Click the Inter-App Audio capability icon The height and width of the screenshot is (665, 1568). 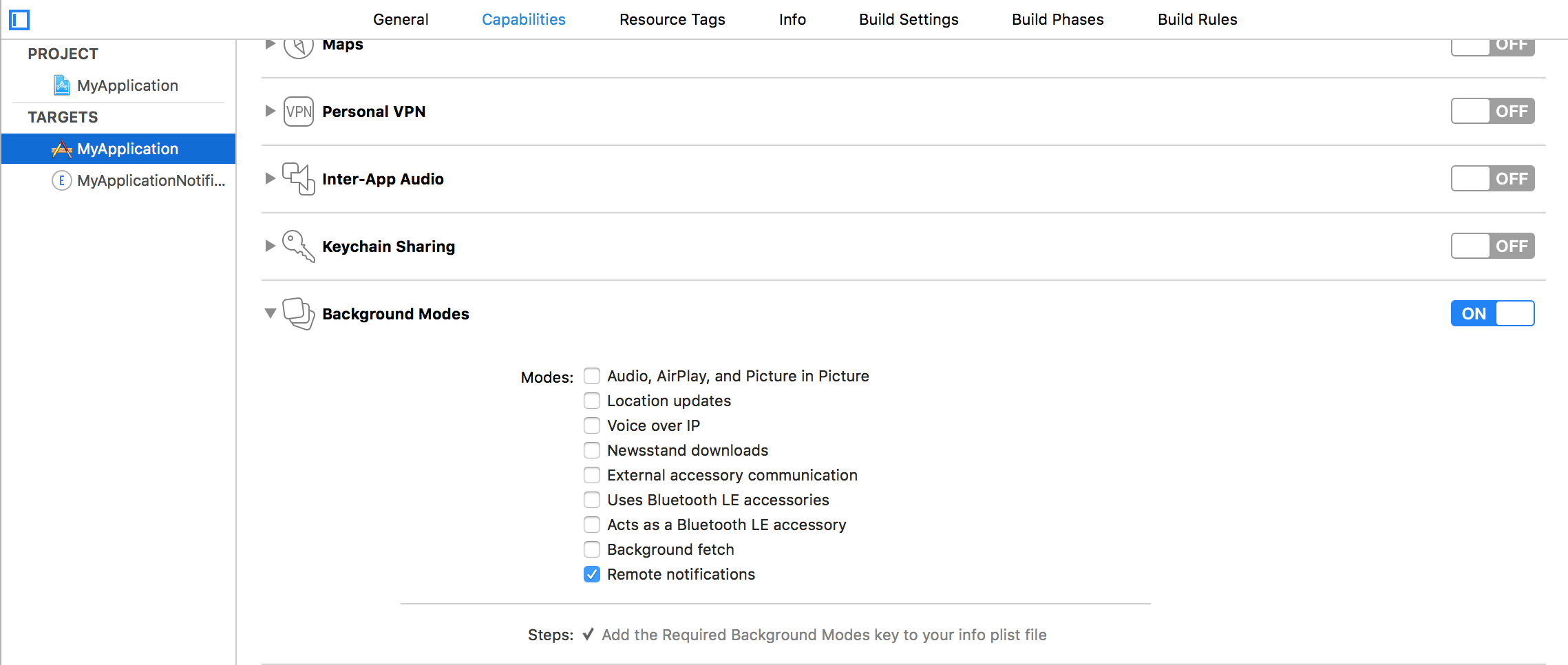[298, 179]
